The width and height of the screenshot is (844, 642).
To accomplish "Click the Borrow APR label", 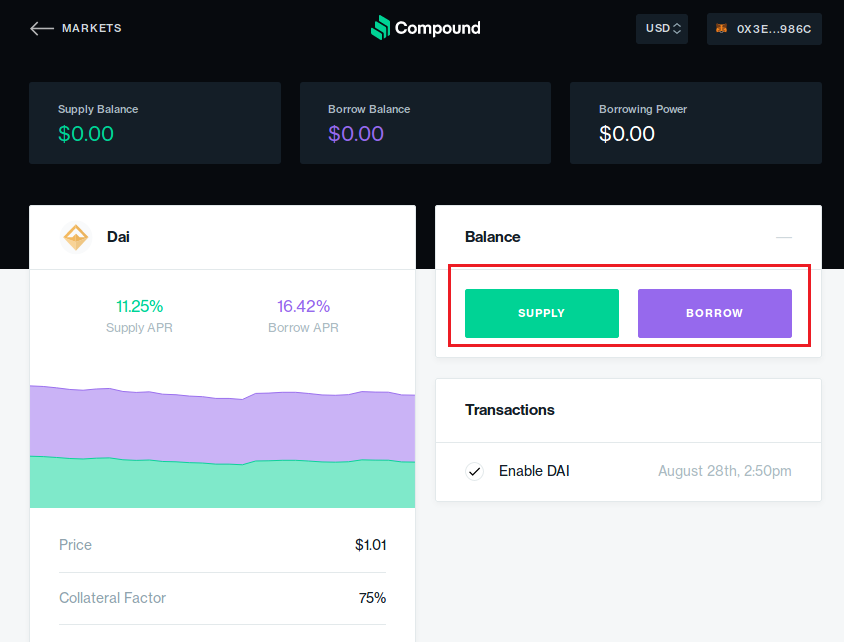I will coord(303,328).
